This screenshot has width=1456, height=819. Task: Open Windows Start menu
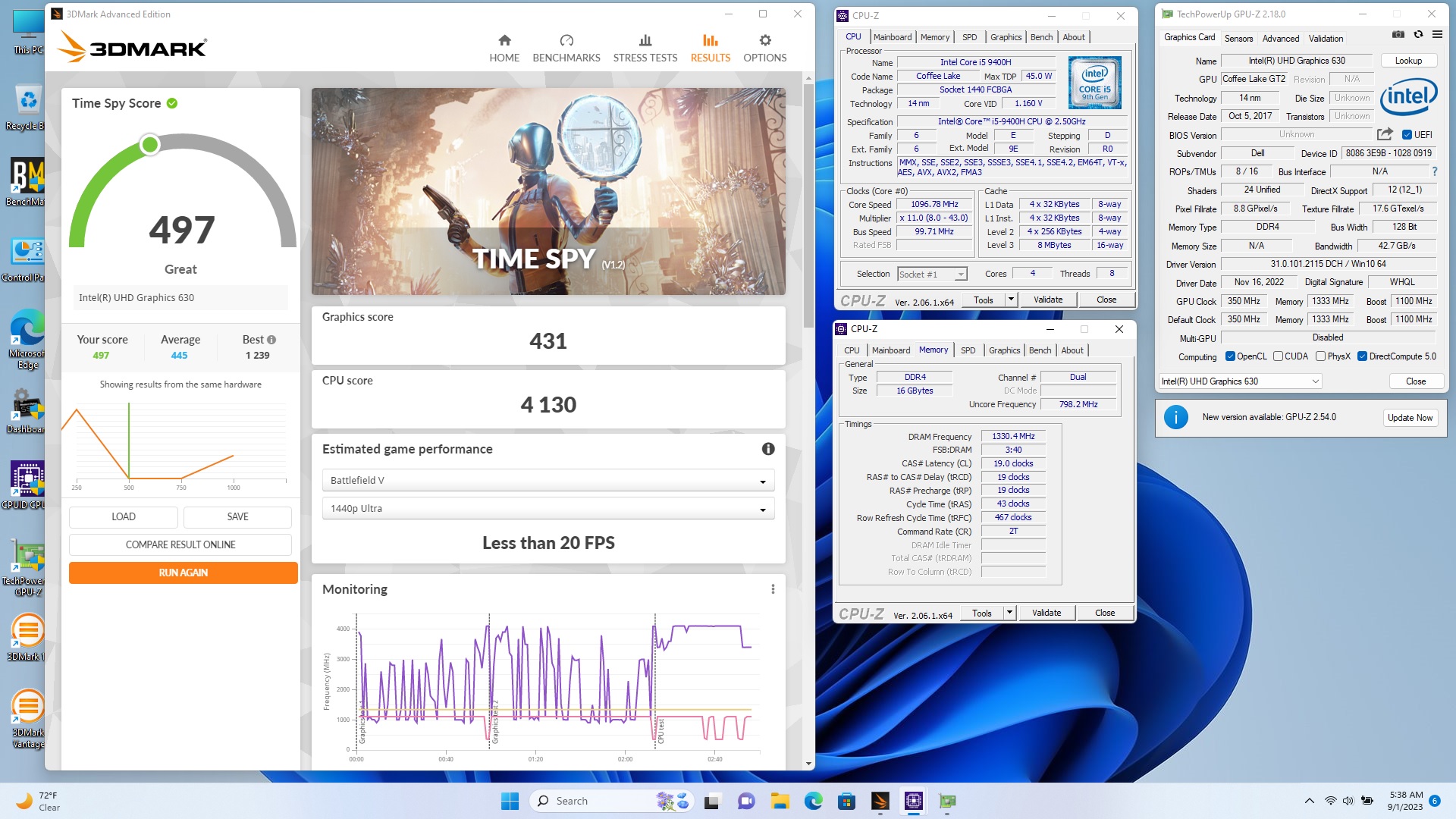coord(510,801)
